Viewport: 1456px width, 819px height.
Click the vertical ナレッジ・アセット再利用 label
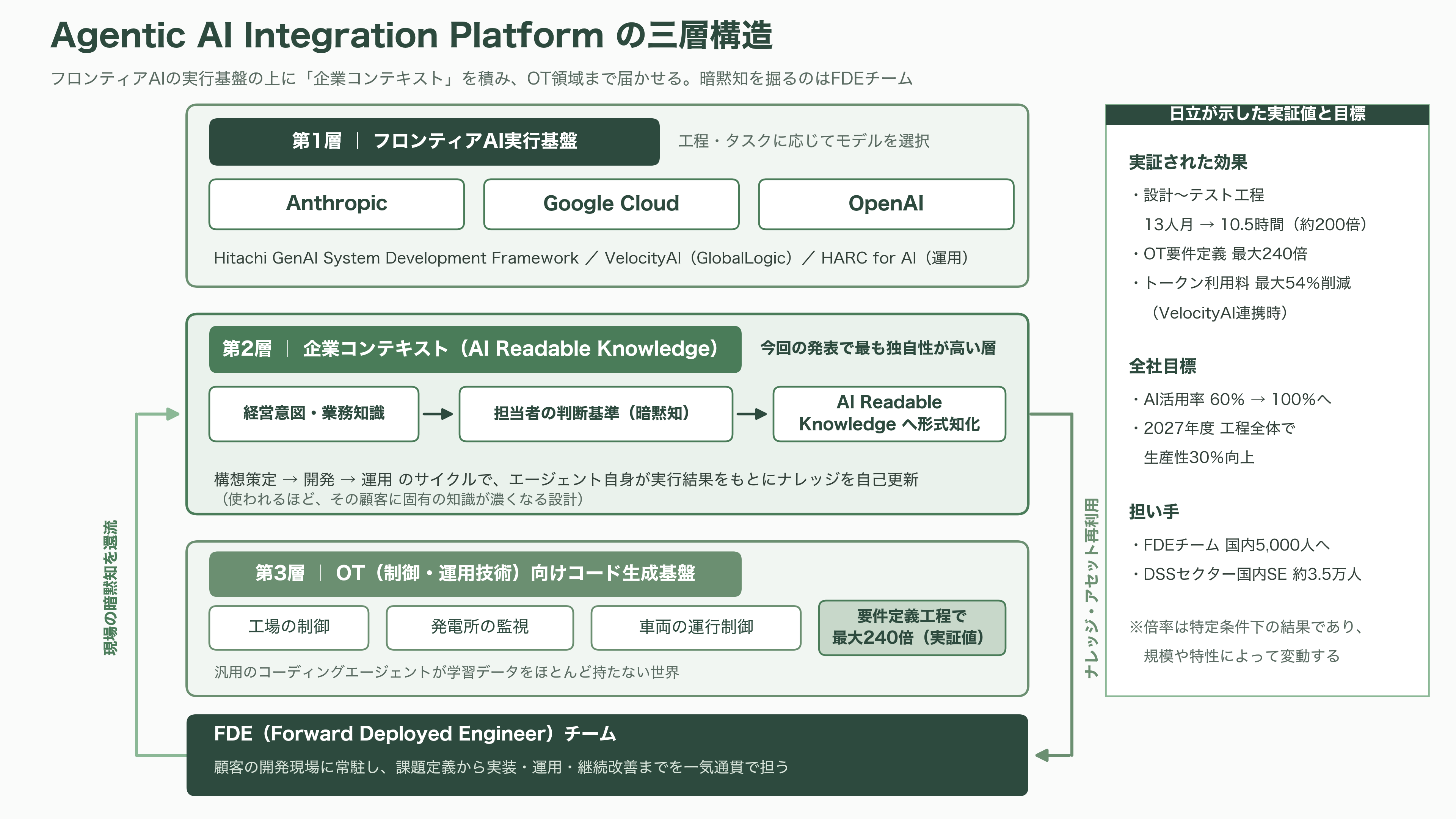(x=1092, y=588)
